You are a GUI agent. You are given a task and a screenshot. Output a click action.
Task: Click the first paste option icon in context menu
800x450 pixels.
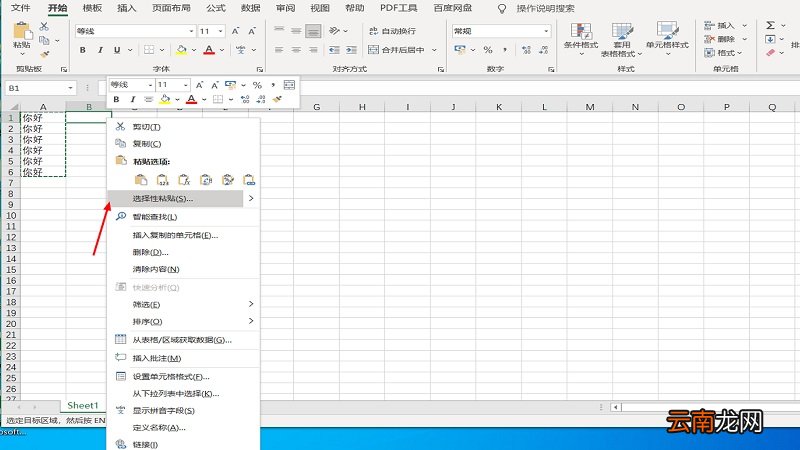[x=141, y=180]
